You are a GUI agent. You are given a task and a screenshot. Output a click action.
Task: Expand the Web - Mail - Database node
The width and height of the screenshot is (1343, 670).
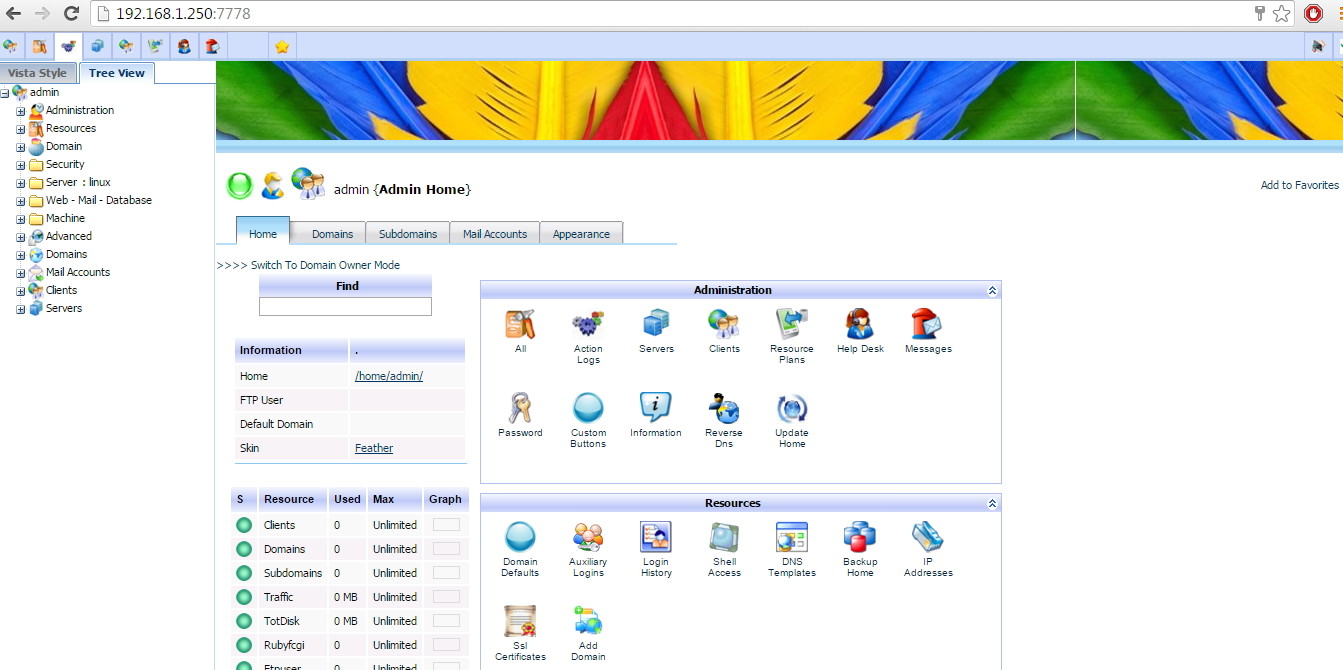pyautogui.click(x=20, y=201)
